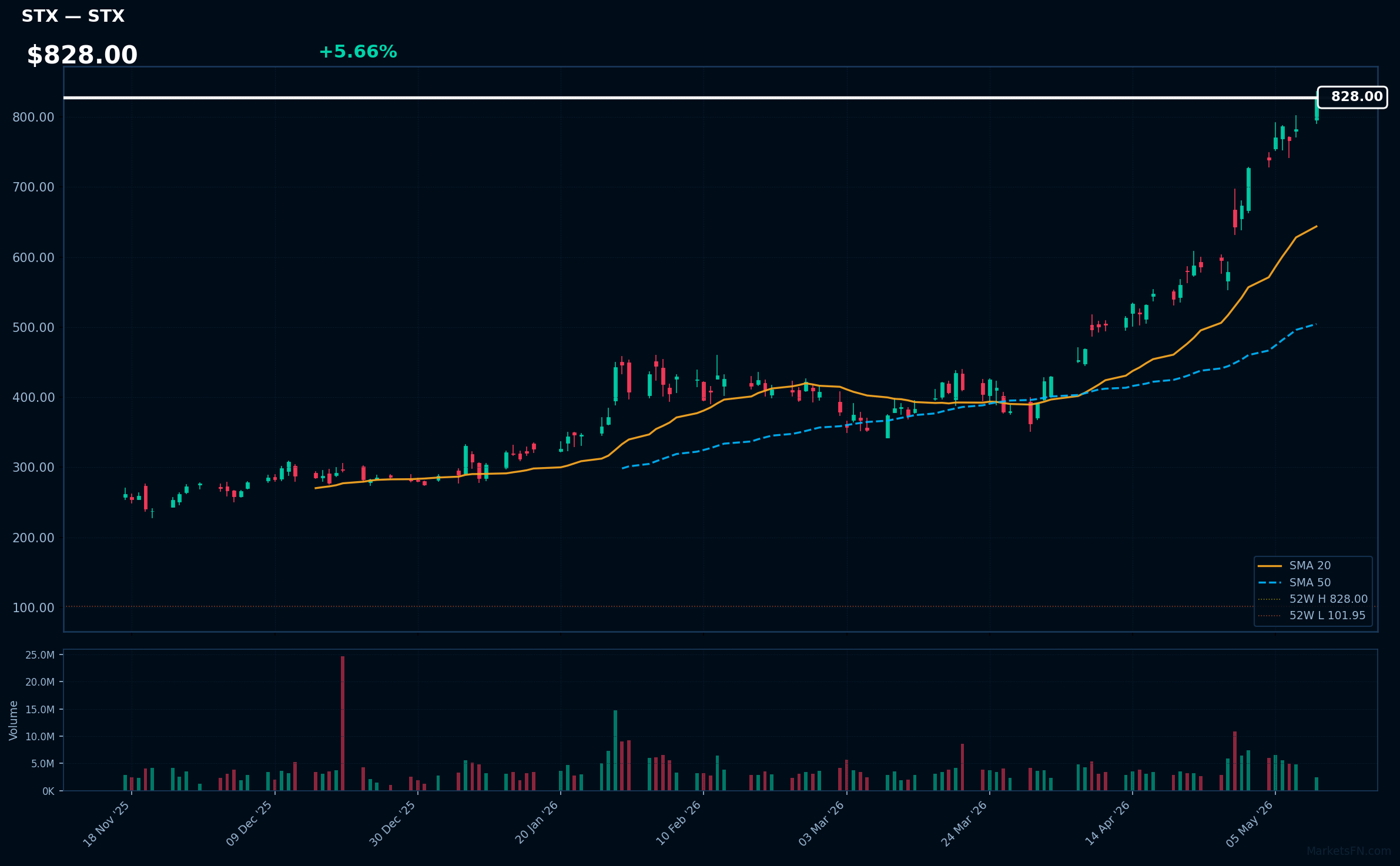
Task: Click the 20.0M volume axis label
Action: (40, 682)
